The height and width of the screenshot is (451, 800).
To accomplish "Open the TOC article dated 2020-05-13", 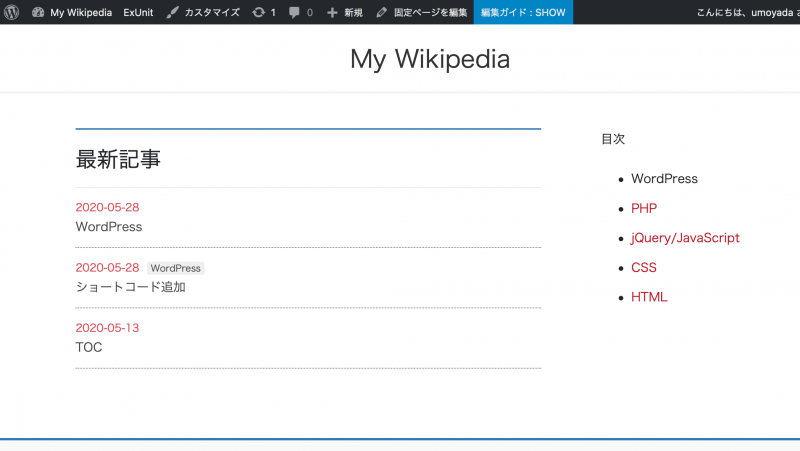I will [x=89, y=347].
